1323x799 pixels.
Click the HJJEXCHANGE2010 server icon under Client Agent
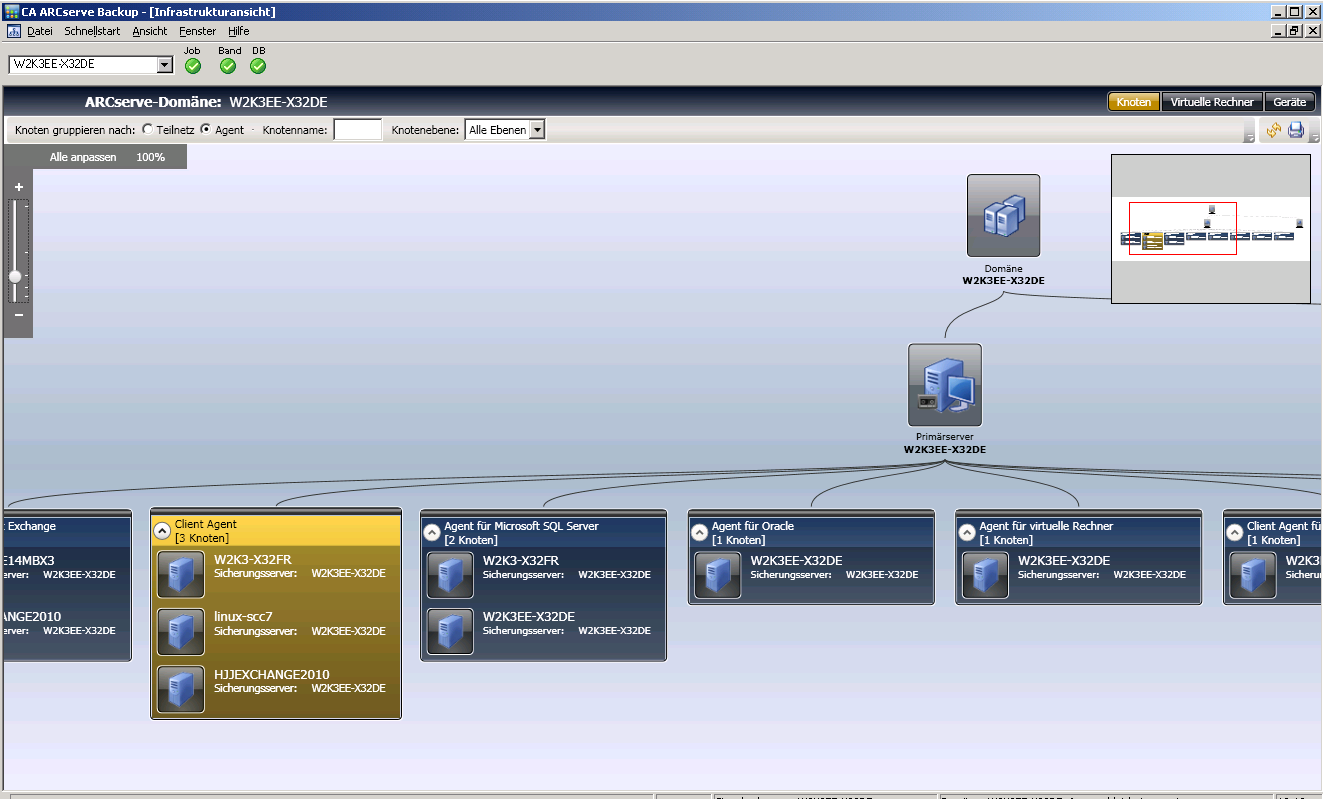coord(181,689)
